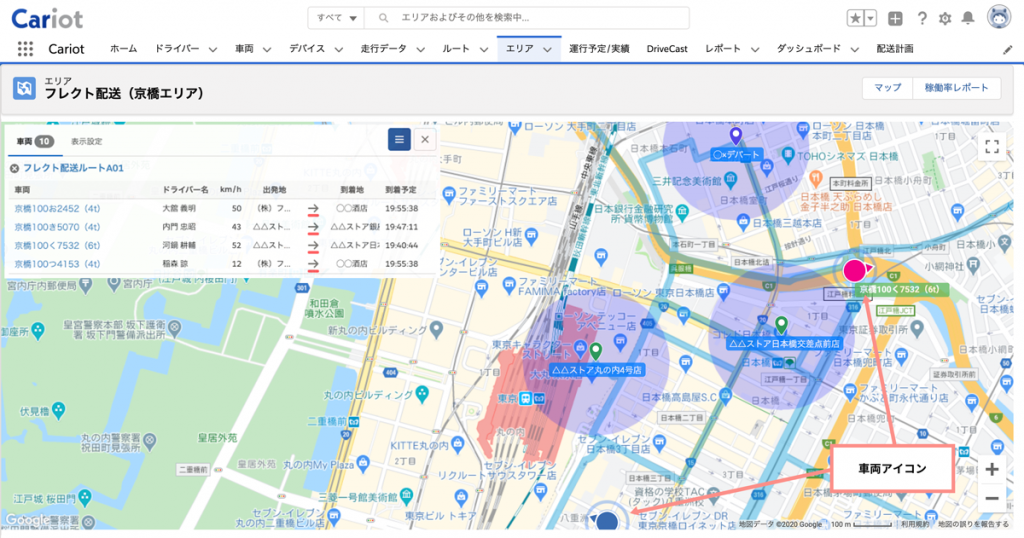Expand the 車両 nav tab chevron
This screenshot has height=538, width=1024.
(267, 50)
